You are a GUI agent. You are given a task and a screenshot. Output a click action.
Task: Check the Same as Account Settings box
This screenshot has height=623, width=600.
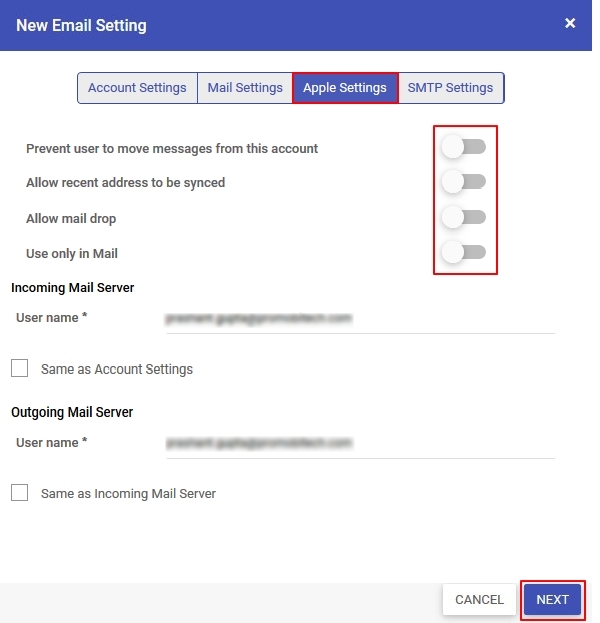pyautogui.click(x=20, y=368)
